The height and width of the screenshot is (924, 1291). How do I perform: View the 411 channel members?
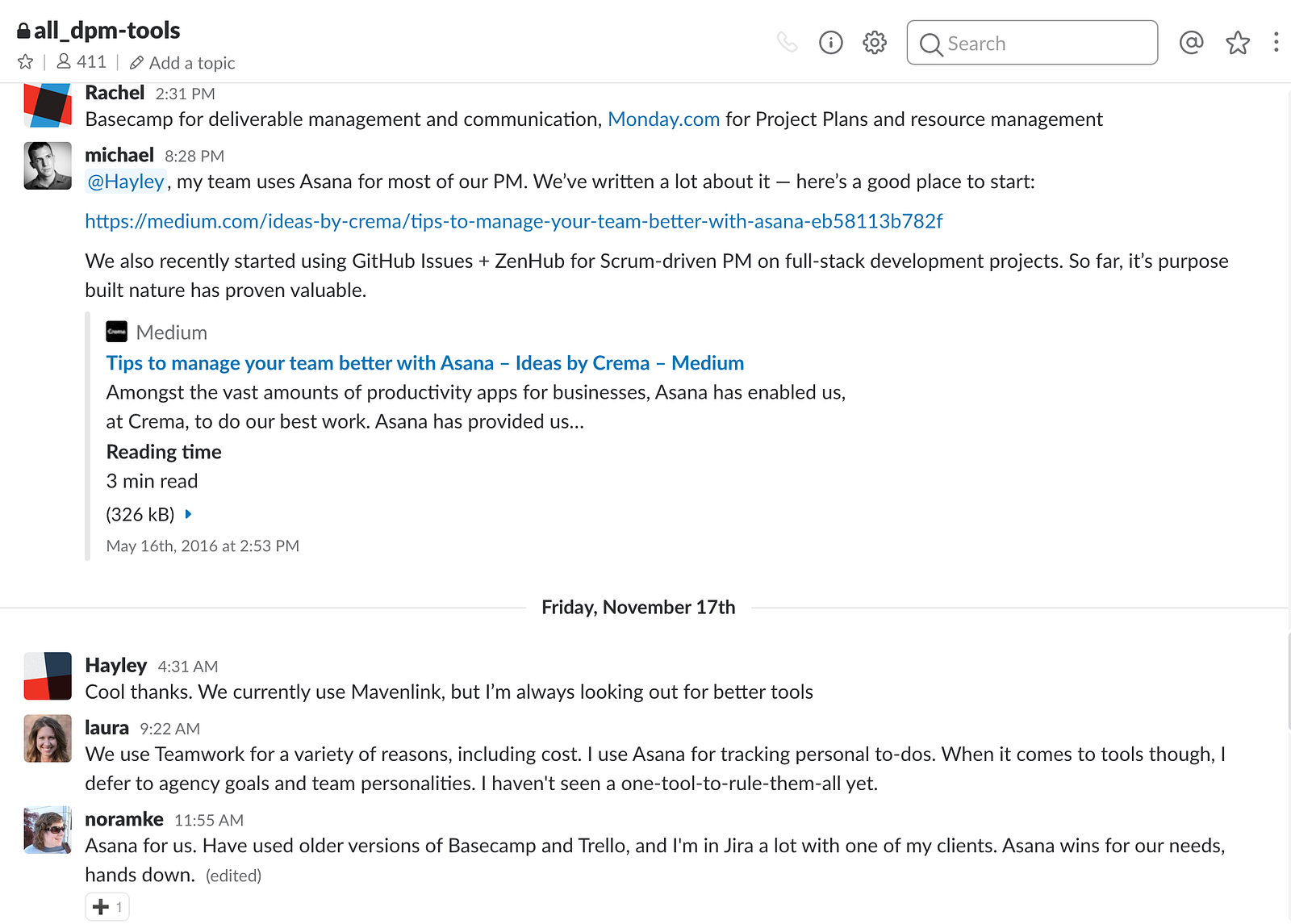(81, 62)
